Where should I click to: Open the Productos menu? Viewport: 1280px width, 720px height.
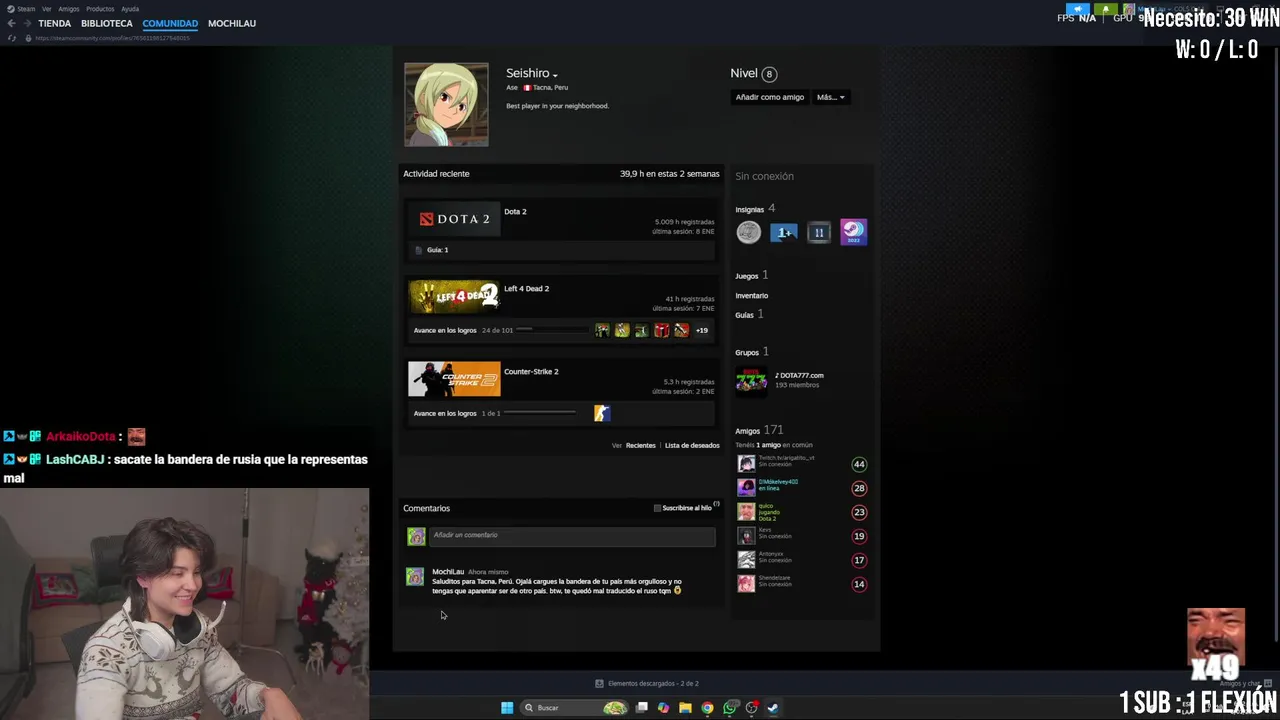tap(100, 9)
